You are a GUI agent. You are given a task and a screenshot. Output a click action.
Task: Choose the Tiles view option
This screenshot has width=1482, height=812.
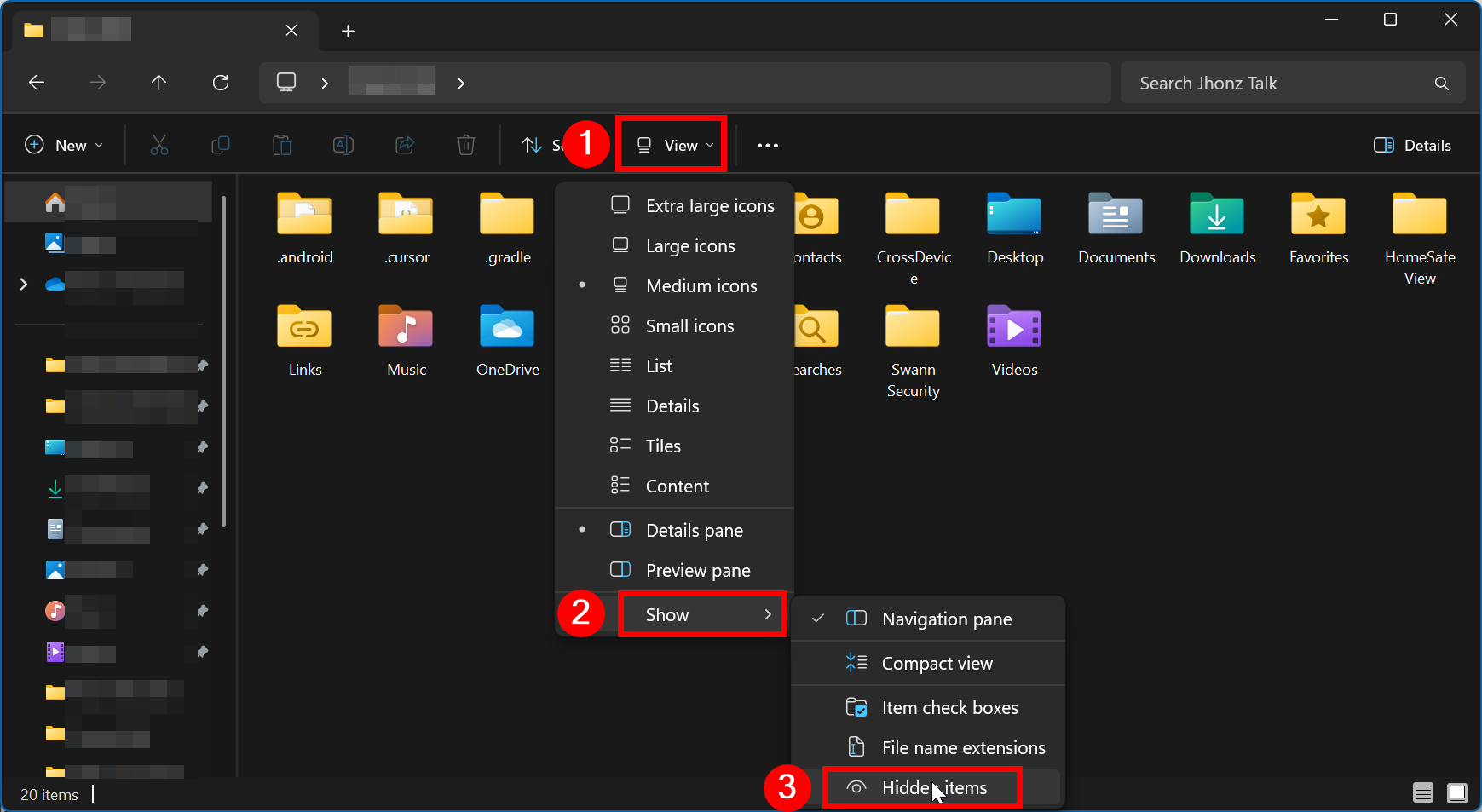663,446
